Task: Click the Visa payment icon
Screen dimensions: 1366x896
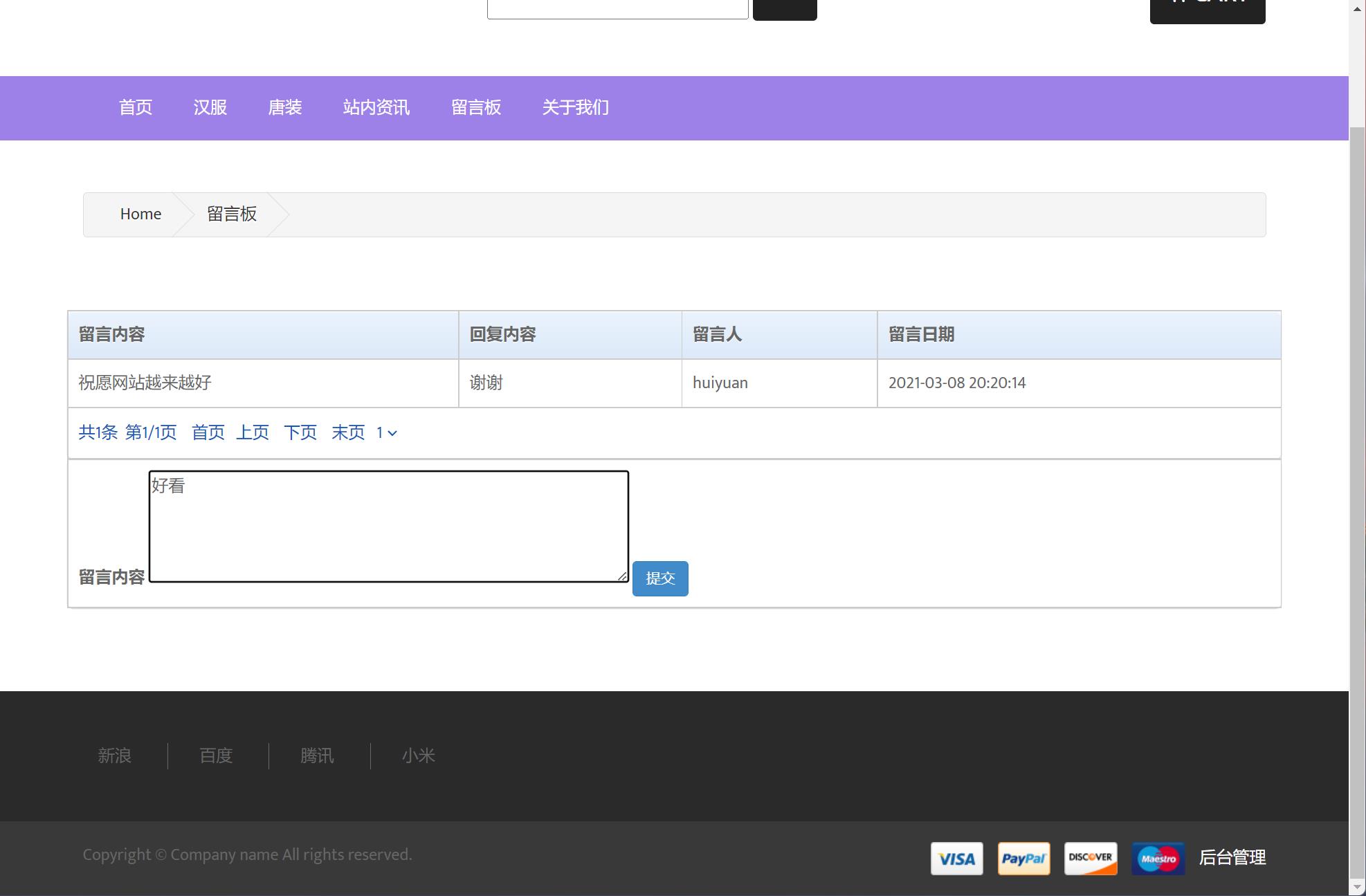Action: 956,859
